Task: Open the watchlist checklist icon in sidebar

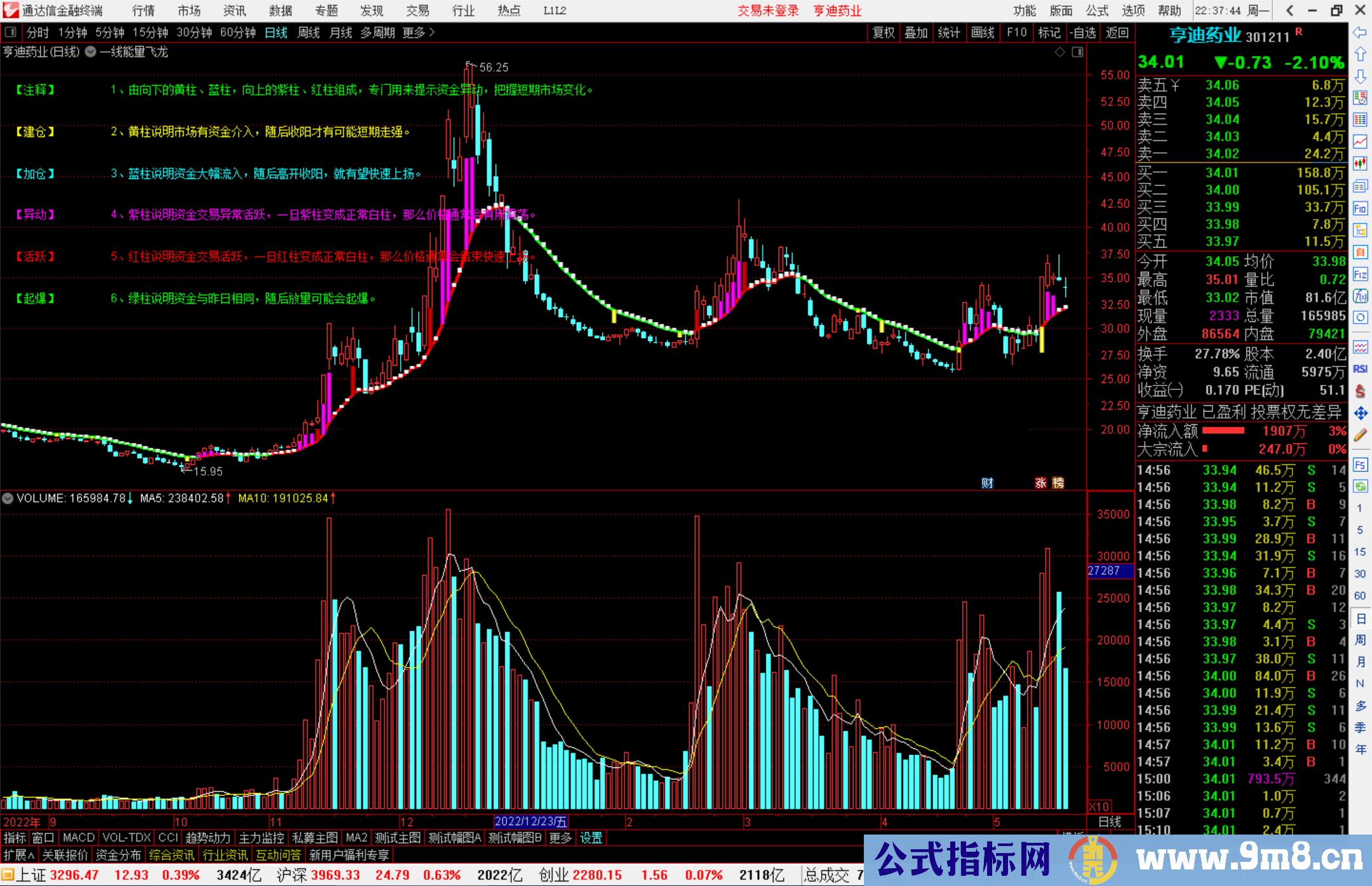Action: point(1360,98)
